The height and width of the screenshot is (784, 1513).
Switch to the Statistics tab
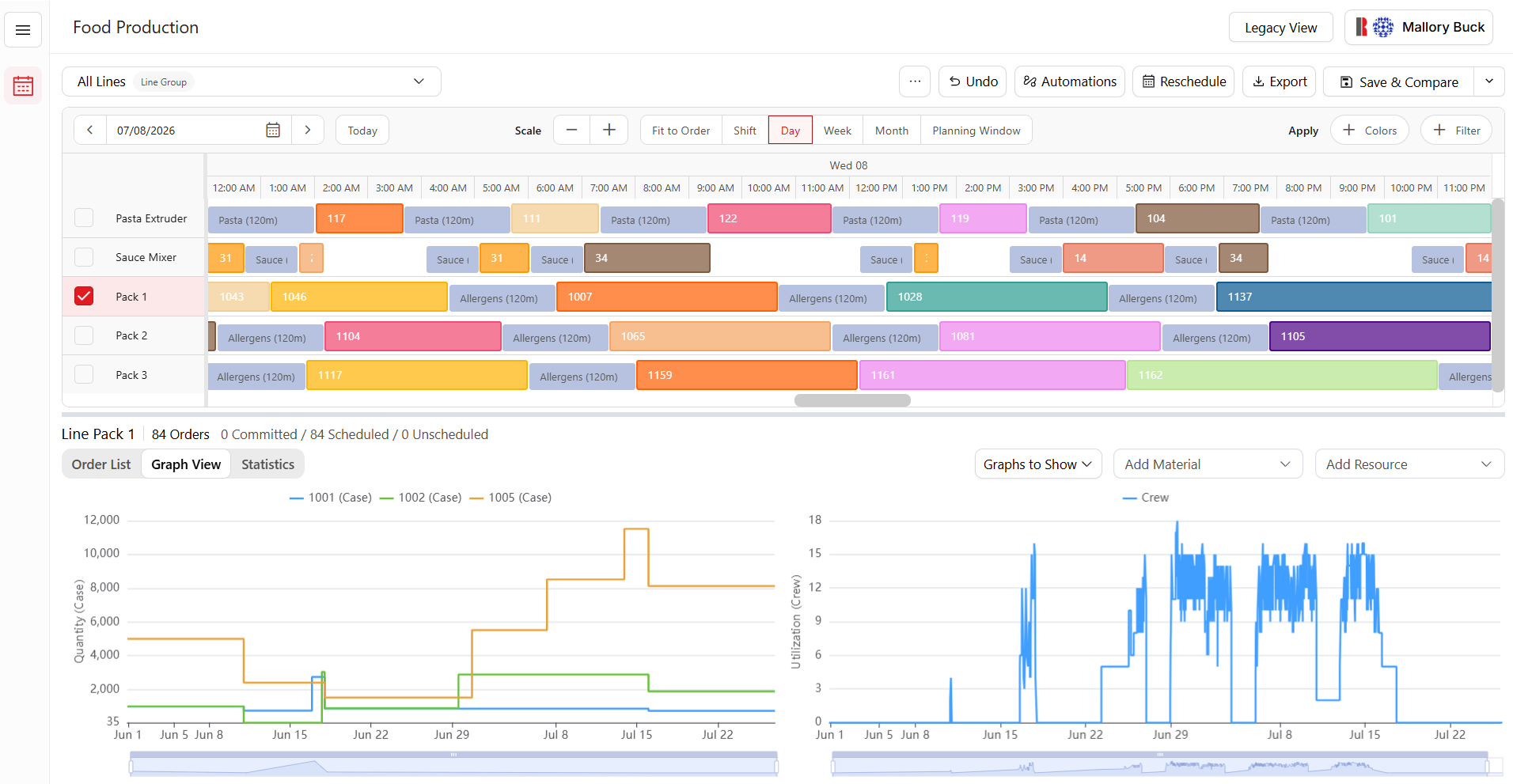tap(267, 464)
